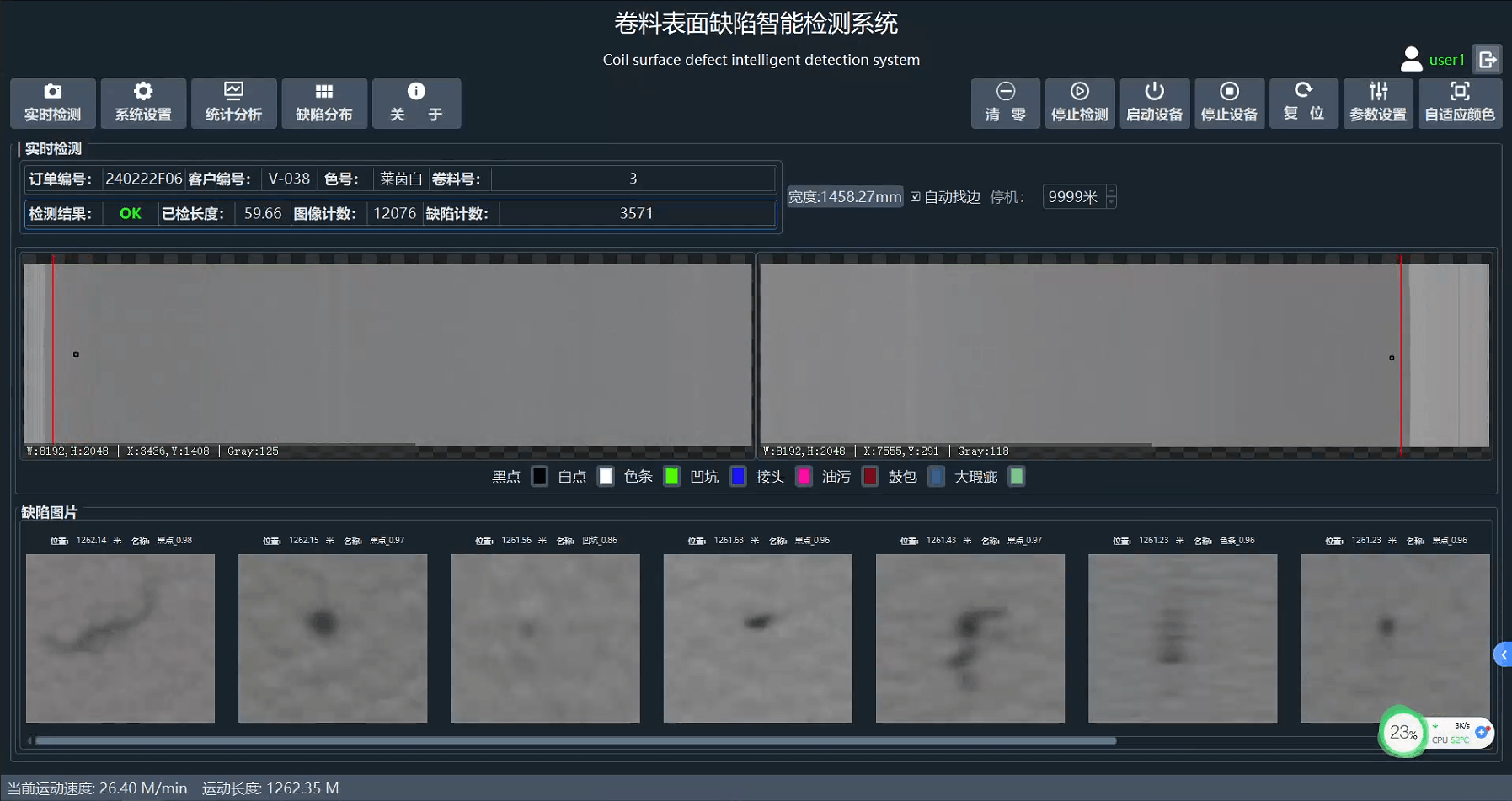Open 参数设置 parameter settings
The image size is (1512, 801).
point(1377,103)
